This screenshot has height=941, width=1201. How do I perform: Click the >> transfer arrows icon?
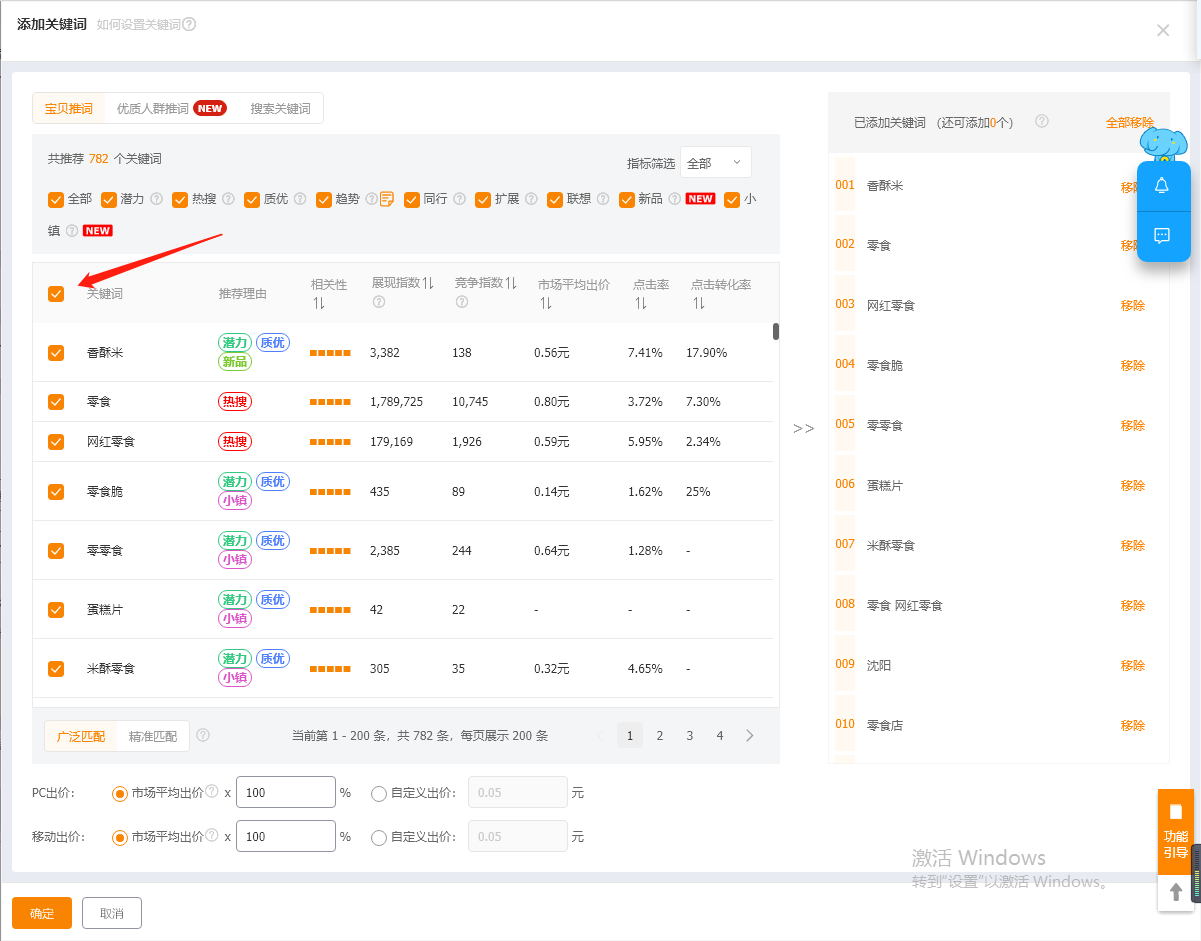[x=804, y=428]
